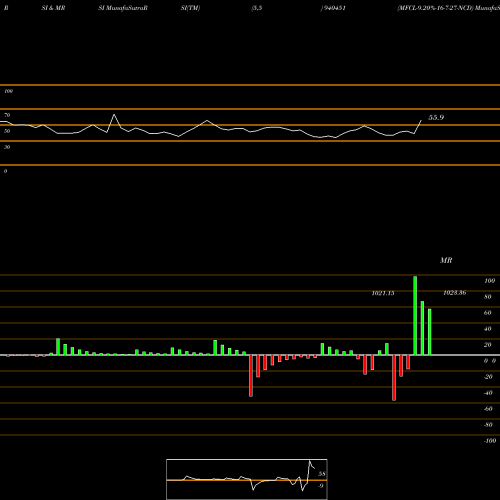Click the MR axis label -100
The height and width of the screenshot is (500, 500).
pyautogui.click(x=490, y=441)
